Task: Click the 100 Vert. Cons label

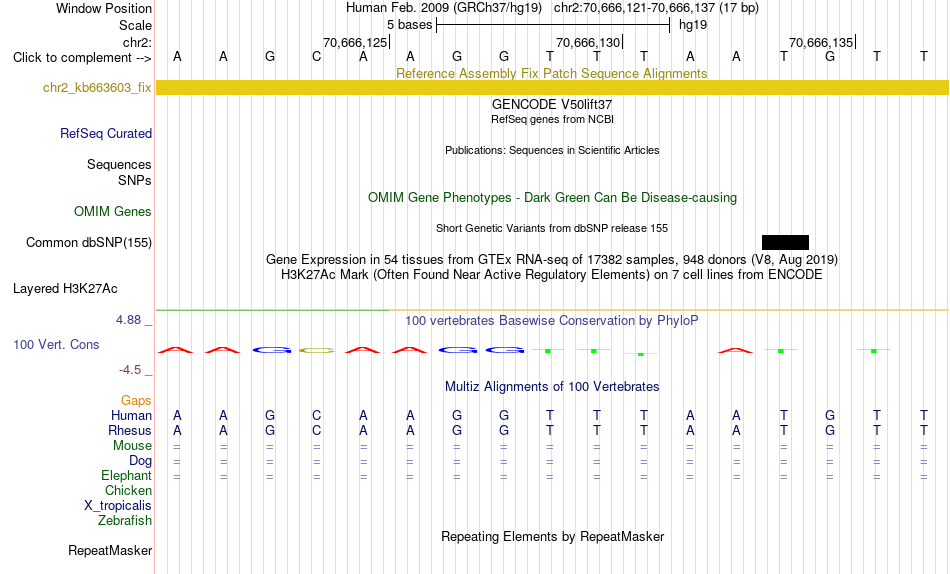Action: tap(56, 344)
